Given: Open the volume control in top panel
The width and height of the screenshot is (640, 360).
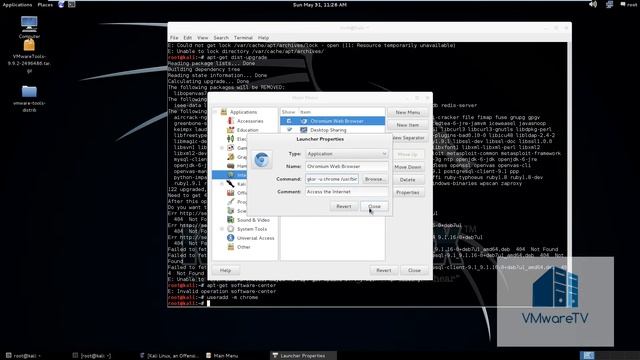Looking at the screenshot, I should pyautogui.click(x=593, y=4).
